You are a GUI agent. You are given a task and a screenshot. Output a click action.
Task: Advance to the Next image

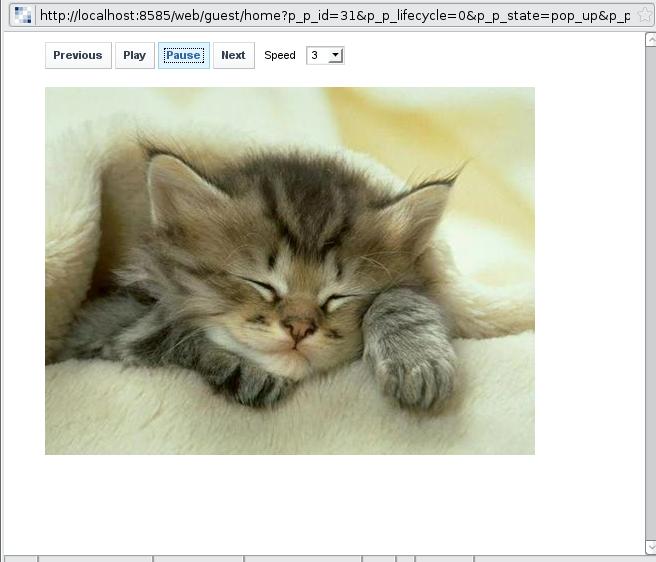click(x=233, y=56)
